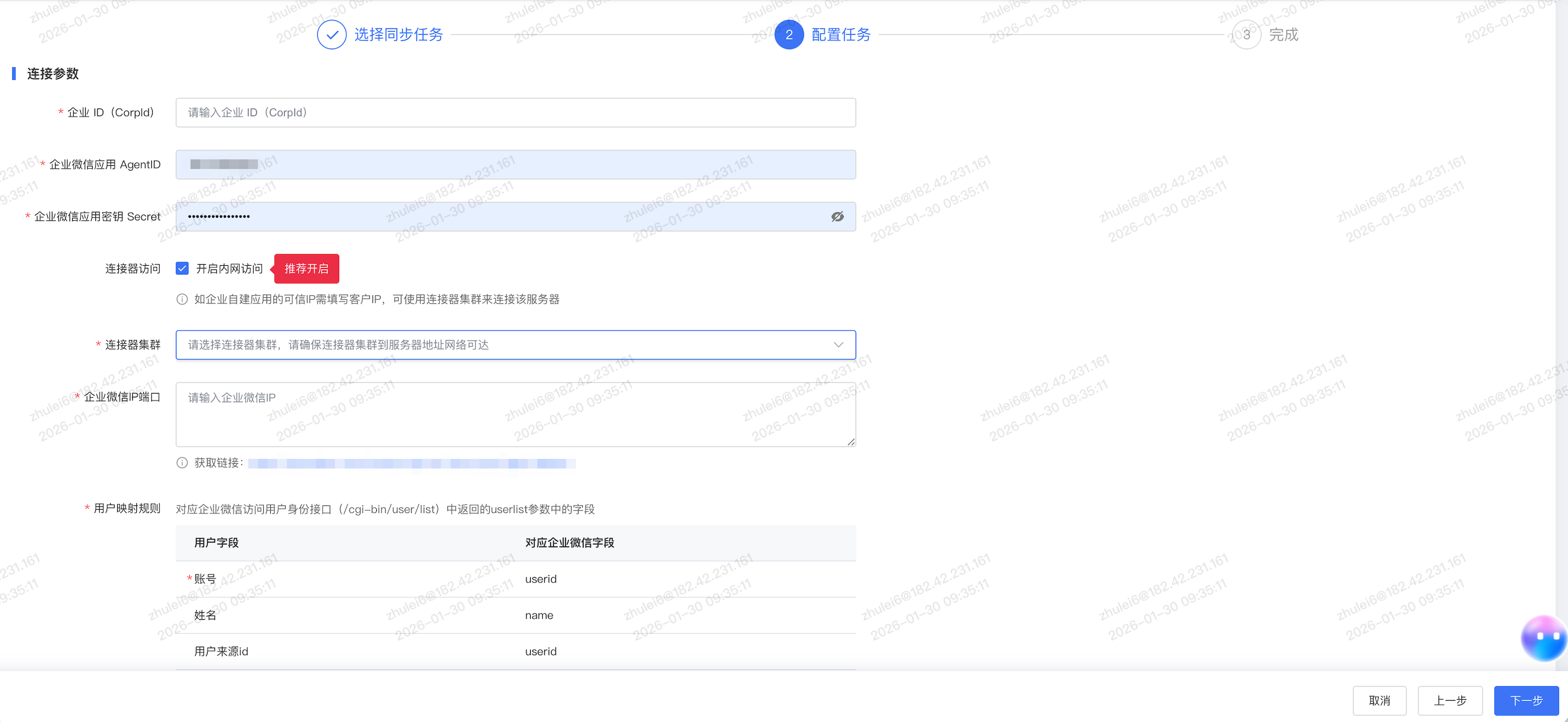Click the completed step checkmark icon
This screenshot has width=1568, height=722.
tap(332, 35)
